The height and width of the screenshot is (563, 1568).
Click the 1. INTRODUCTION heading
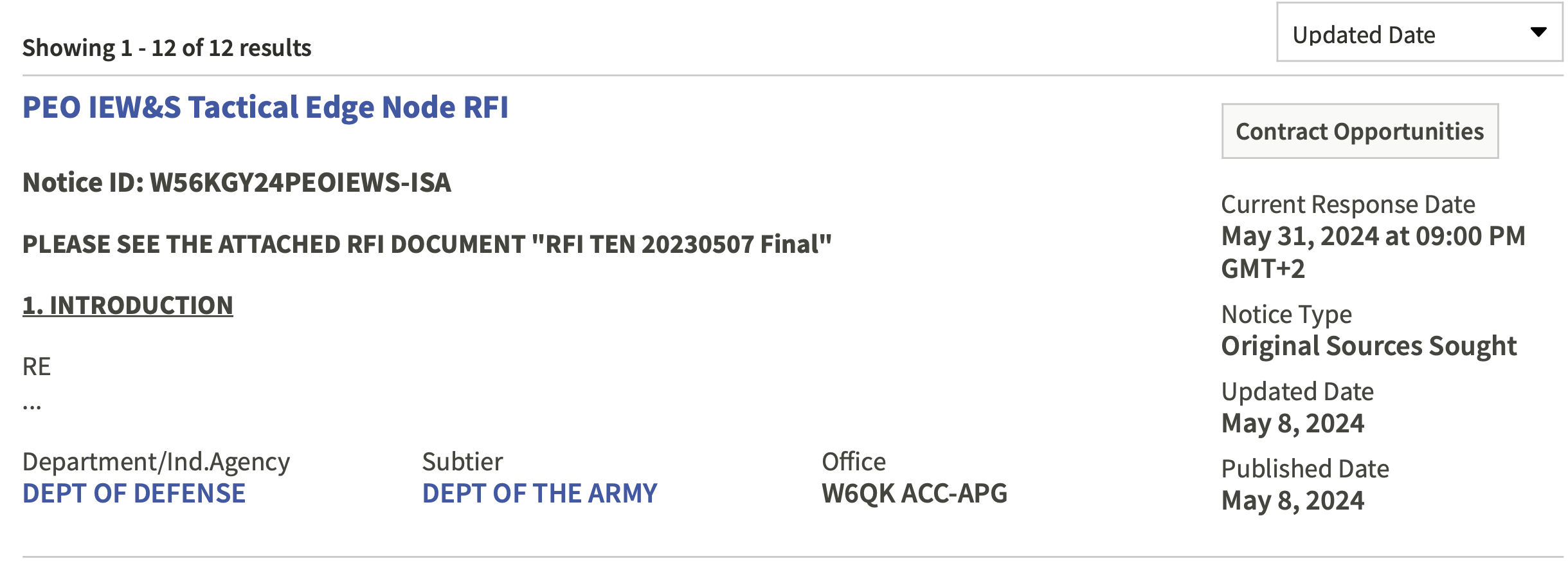click(x=127, y=305)
